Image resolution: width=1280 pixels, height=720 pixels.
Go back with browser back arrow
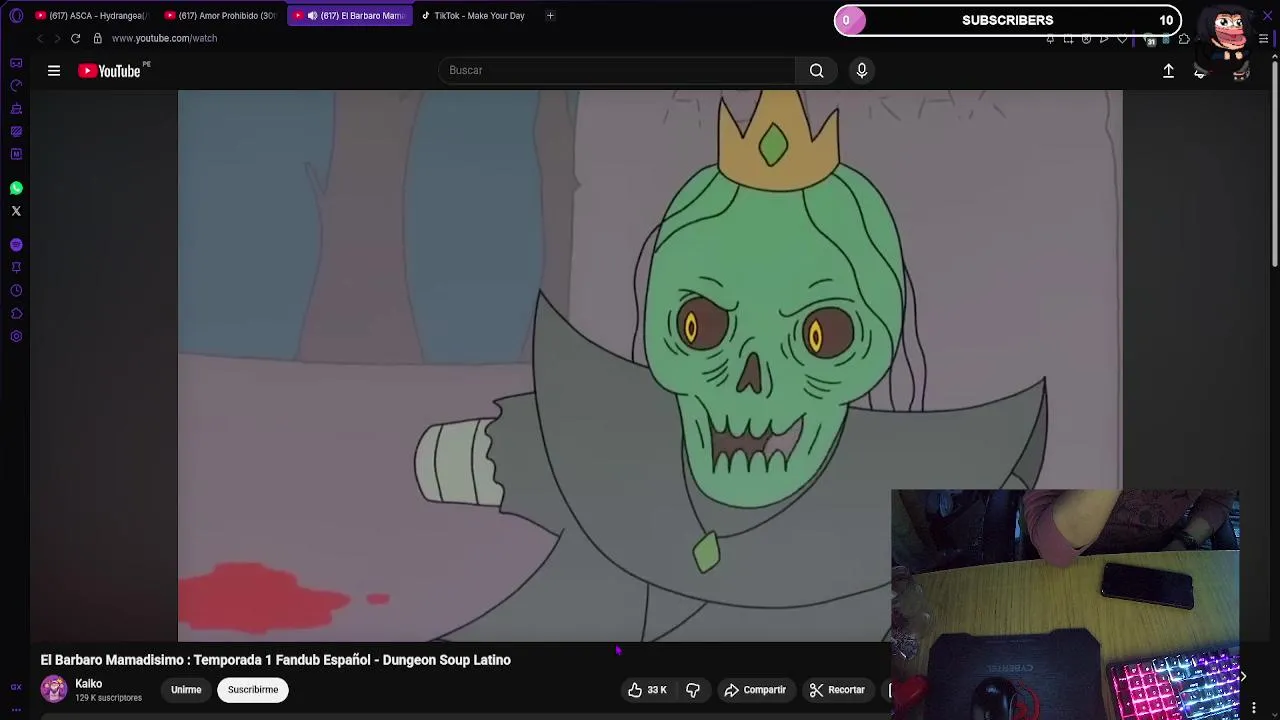(40, 38)
